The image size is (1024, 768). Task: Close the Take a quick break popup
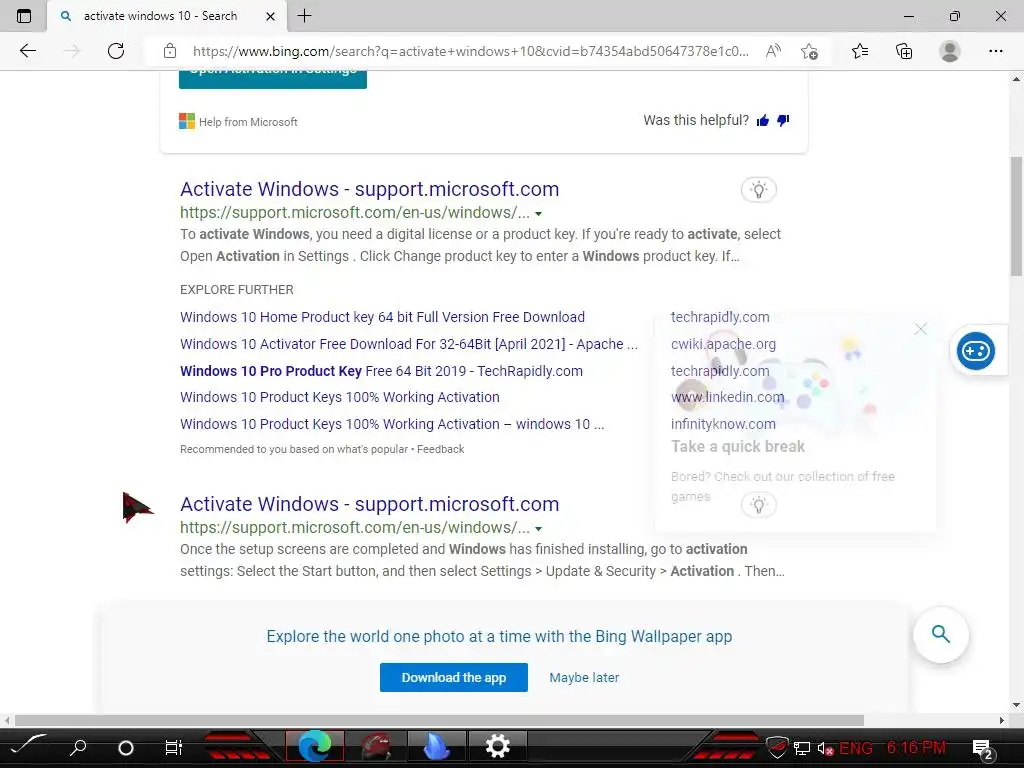click(920, 329)
